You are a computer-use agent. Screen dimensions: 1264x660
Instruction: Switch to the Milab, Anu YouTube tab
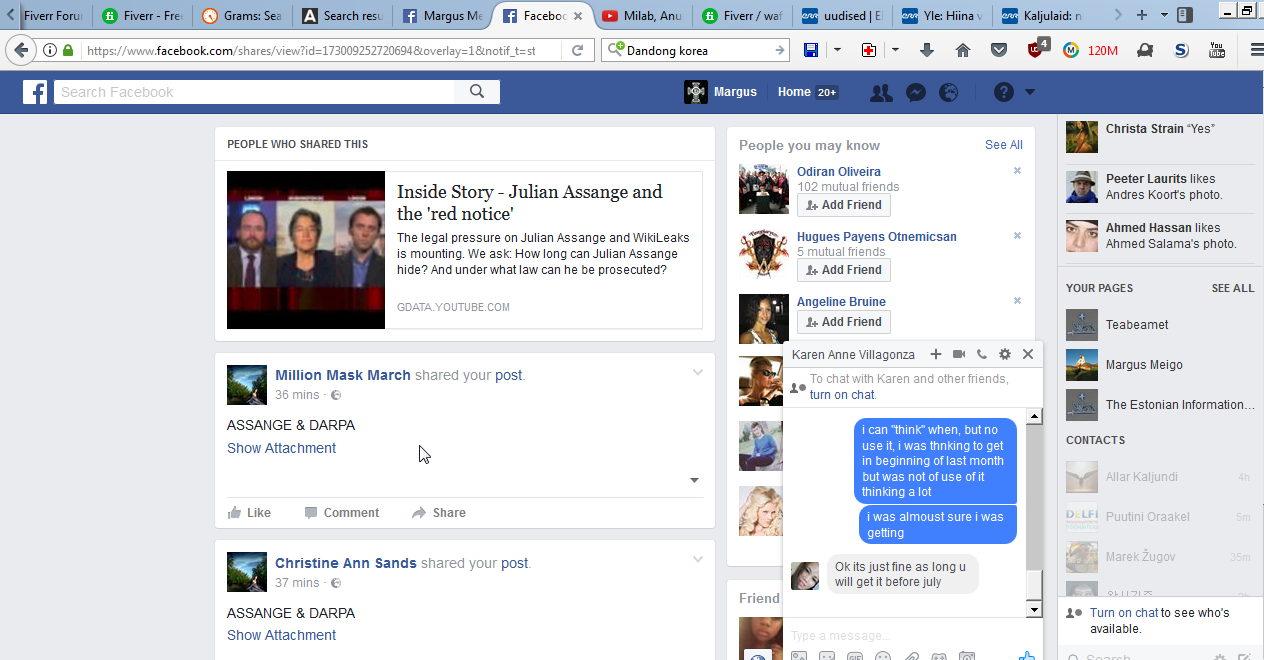click(x=642, y=16)
